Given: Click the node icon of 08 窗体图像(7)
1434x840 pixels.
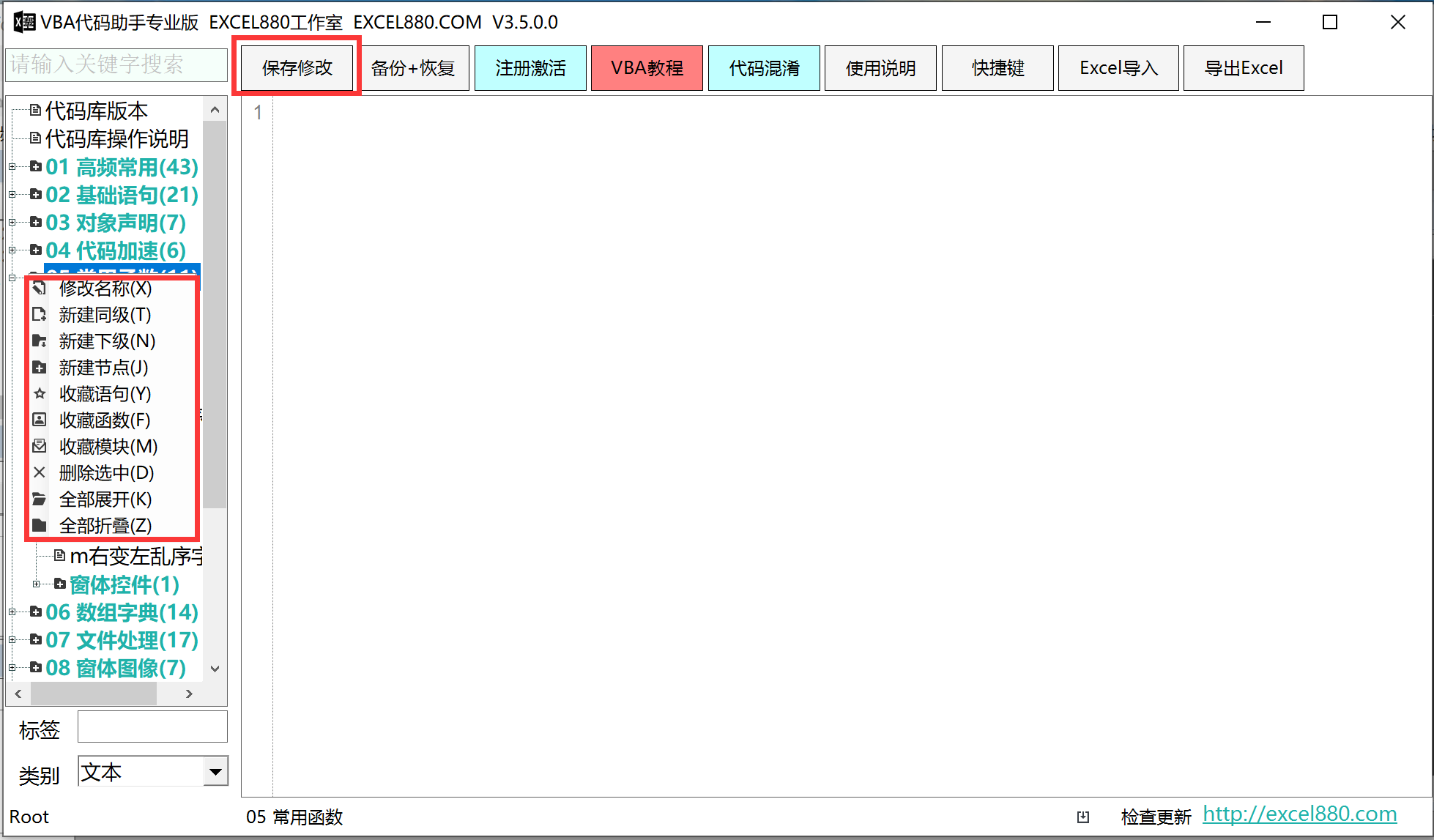Looking at the screenshot, I should point(35,668).
